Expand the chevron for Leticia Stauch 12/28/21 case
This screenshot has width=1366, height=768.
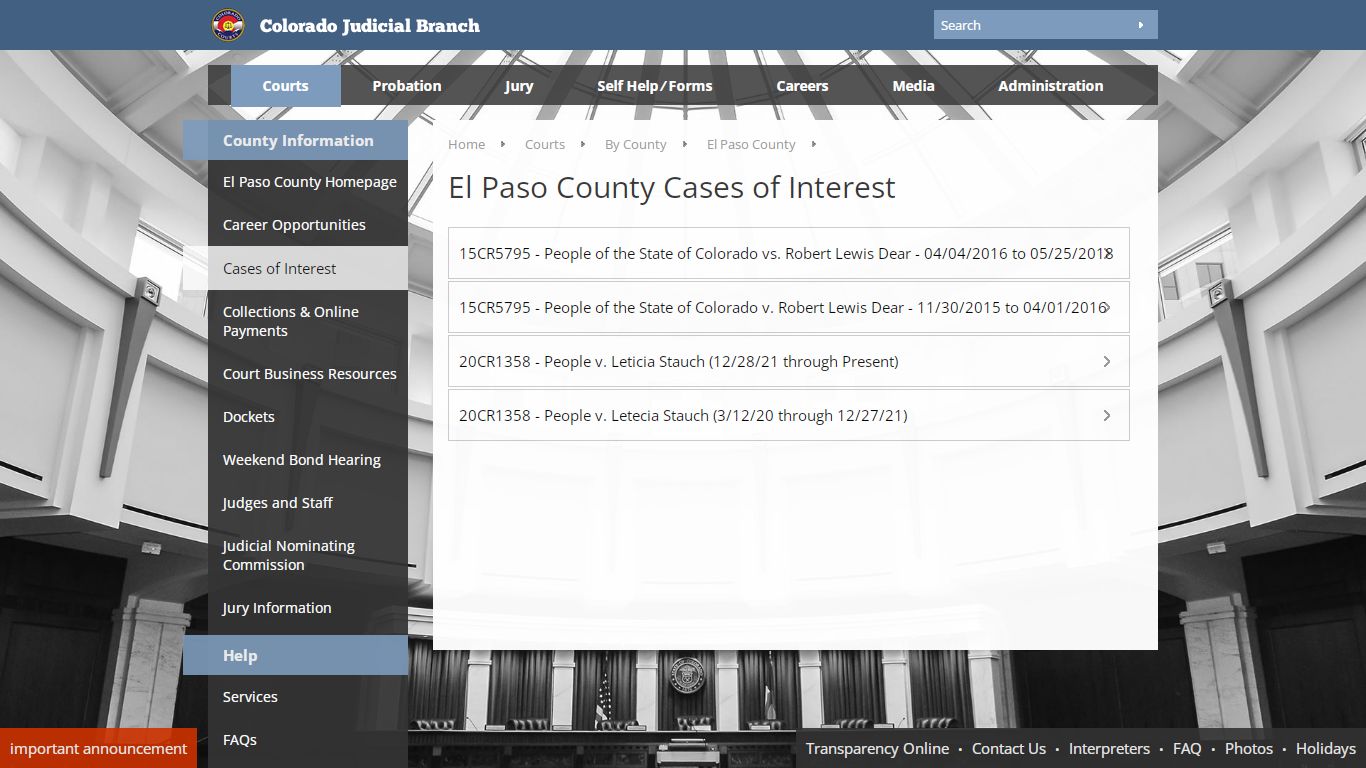point(1106,361)
